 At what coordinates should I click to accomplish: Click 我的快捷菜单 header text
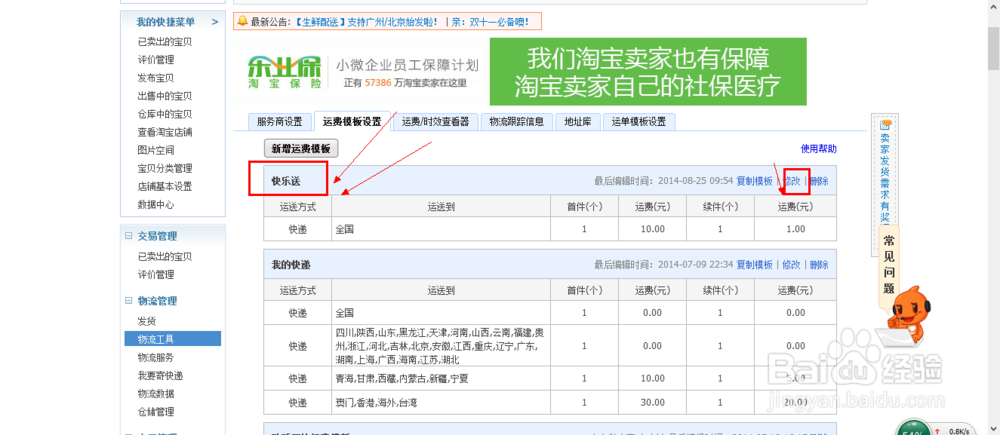[x=166, y=22]
